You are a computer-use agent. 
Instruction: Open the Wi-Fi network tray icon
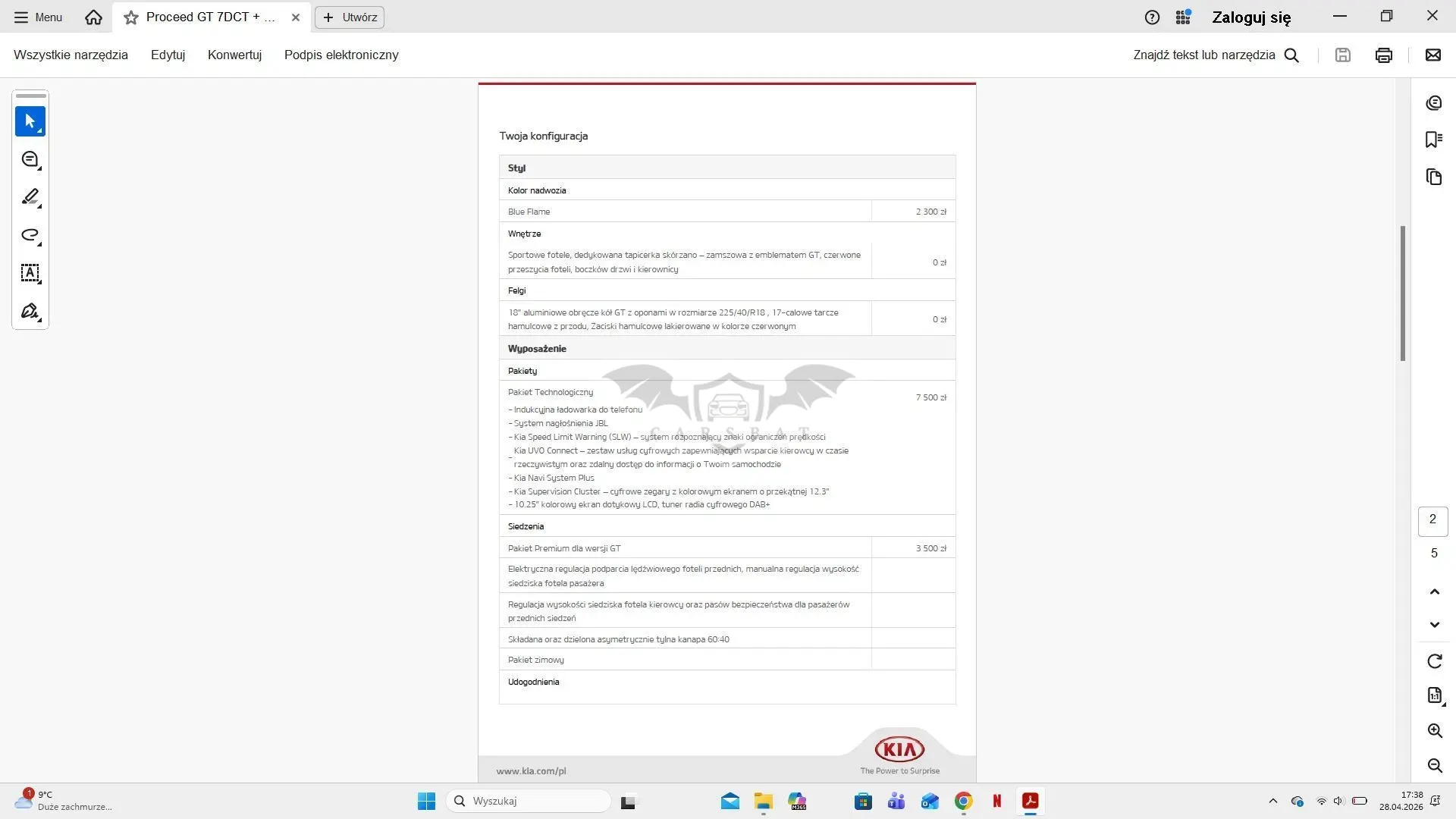[x=1321, y=801]
